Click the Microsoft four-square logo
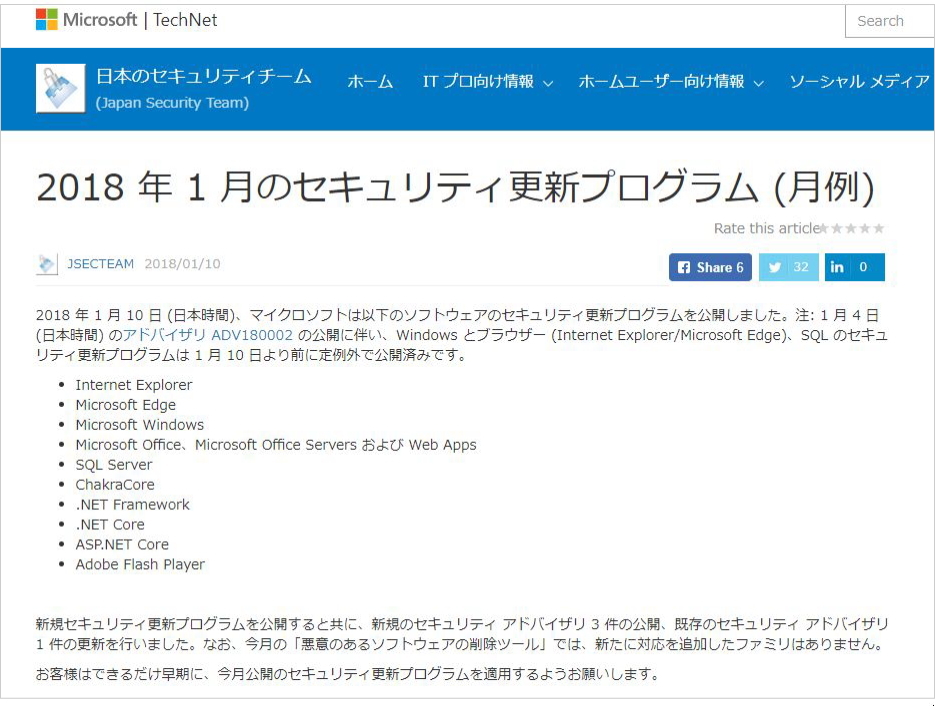This screenshot has height=706, width=935. [x=46, y=20]
